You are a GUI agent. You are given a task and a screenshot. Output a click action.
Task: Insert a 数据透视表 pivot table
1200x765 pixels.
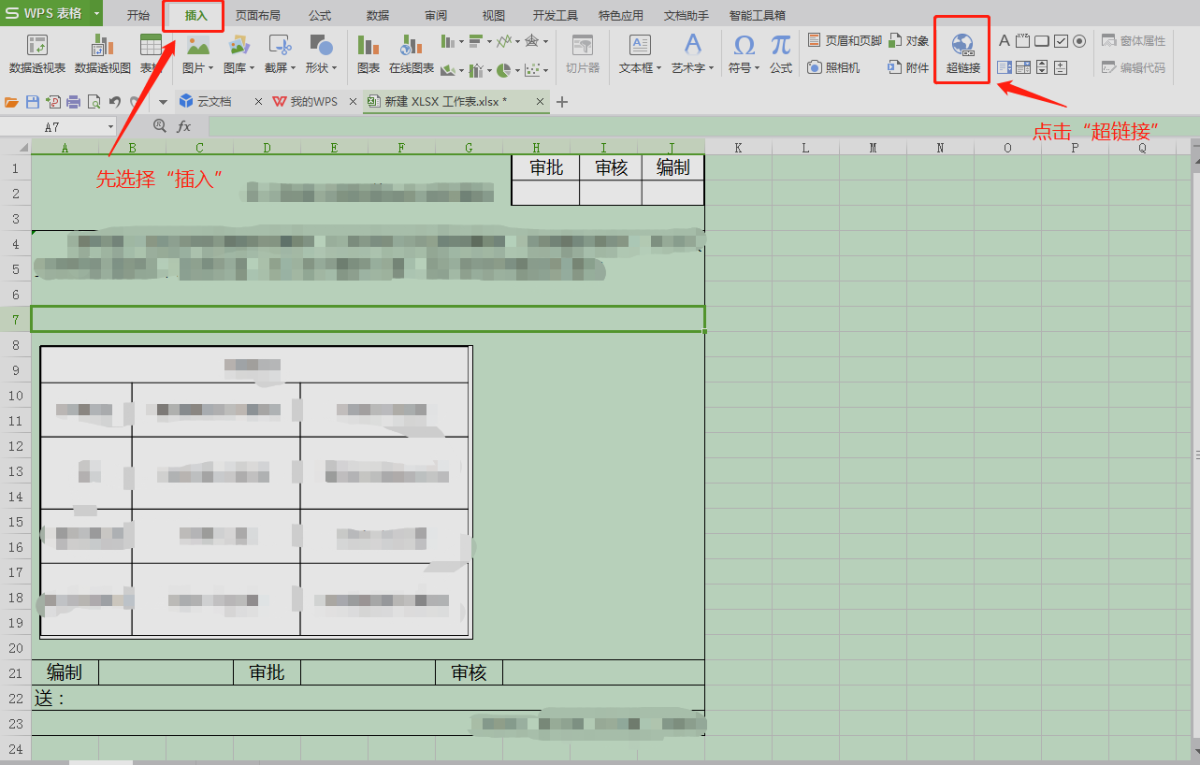tap(37, 54)
